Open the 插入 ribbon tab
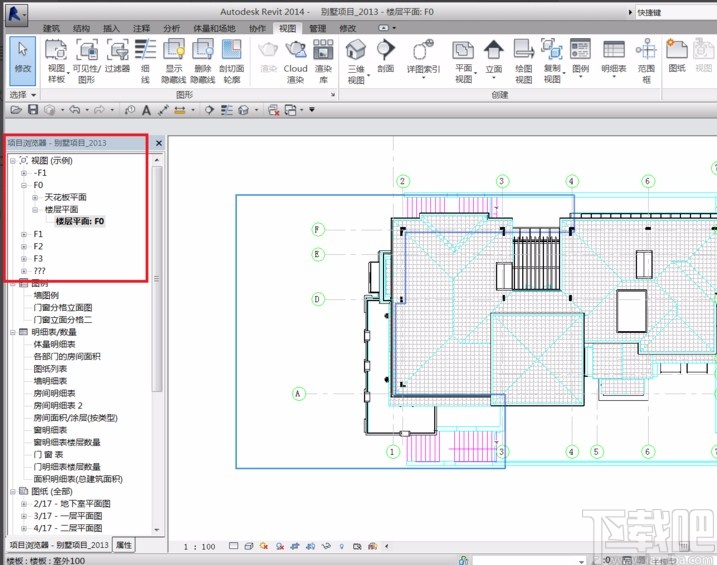The height and width of the screenshot is (565, 717). (x=111, y=28)
